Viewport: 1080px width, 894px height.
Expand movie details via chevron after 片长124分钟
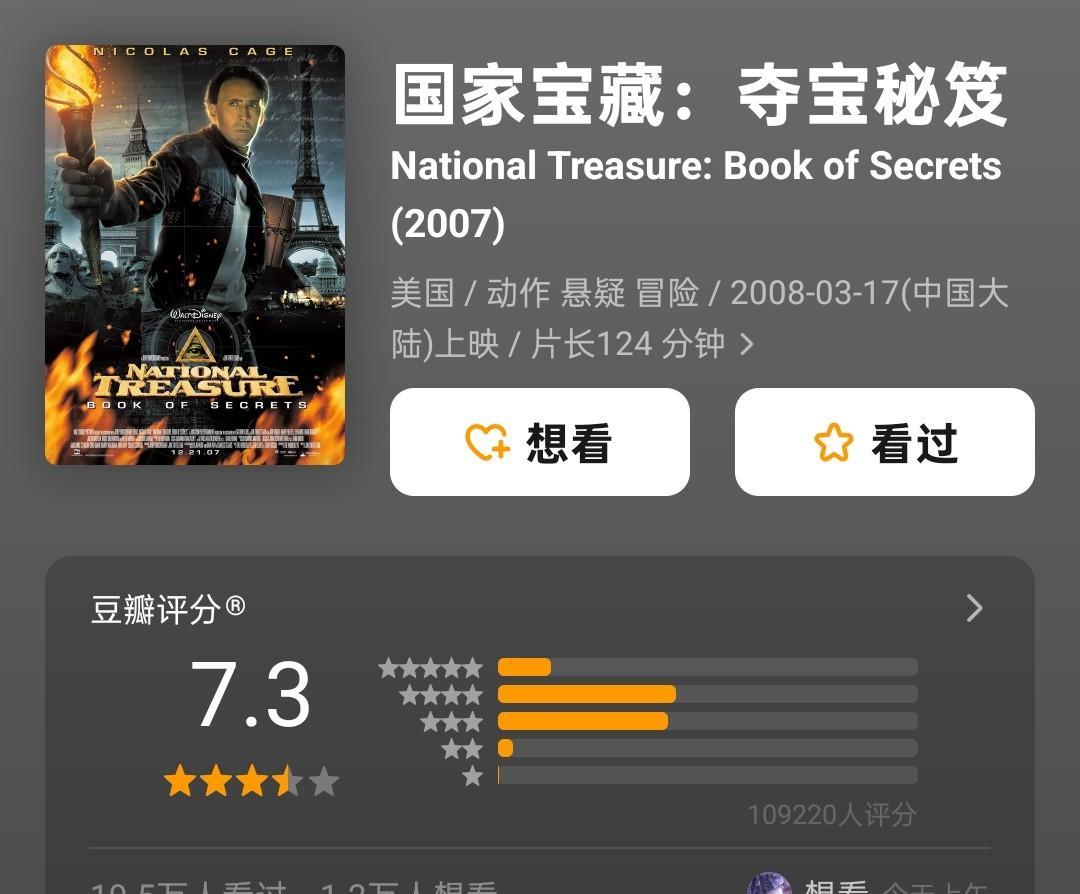tap(747, 344)
